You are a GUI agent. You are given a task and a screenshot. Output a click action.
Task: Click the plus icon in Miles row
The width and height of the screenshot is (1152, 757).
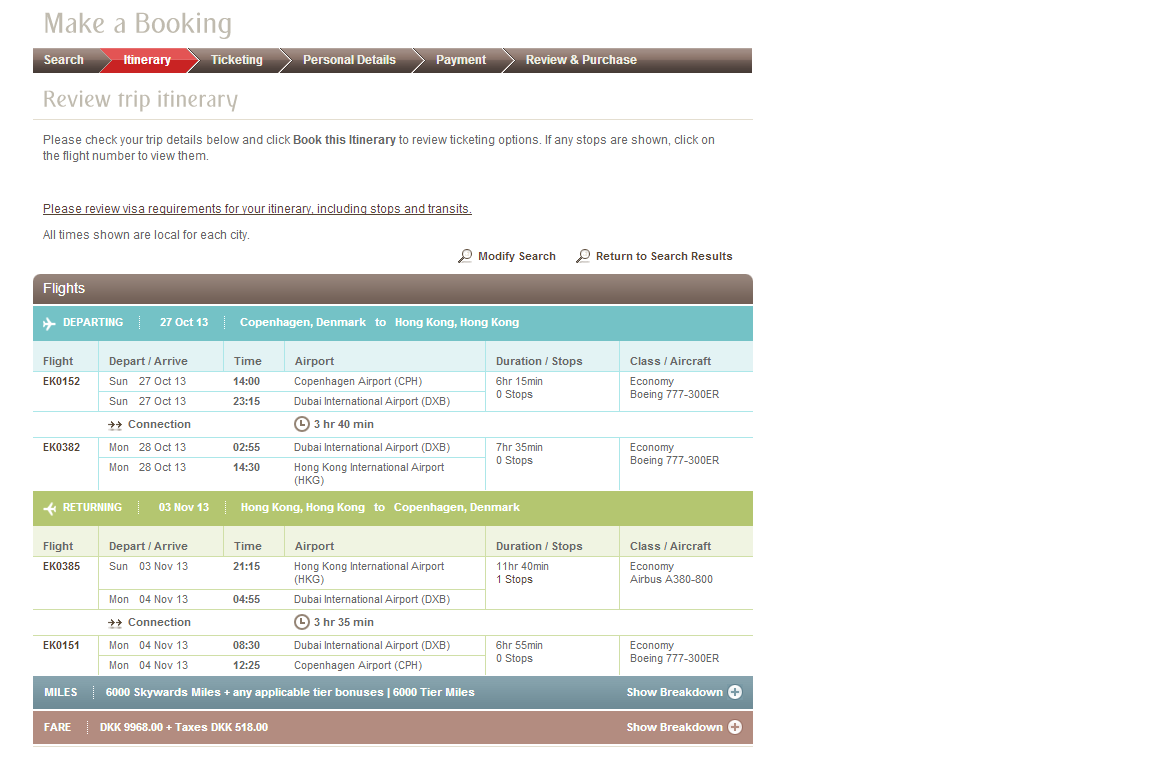tap(735, 692)
